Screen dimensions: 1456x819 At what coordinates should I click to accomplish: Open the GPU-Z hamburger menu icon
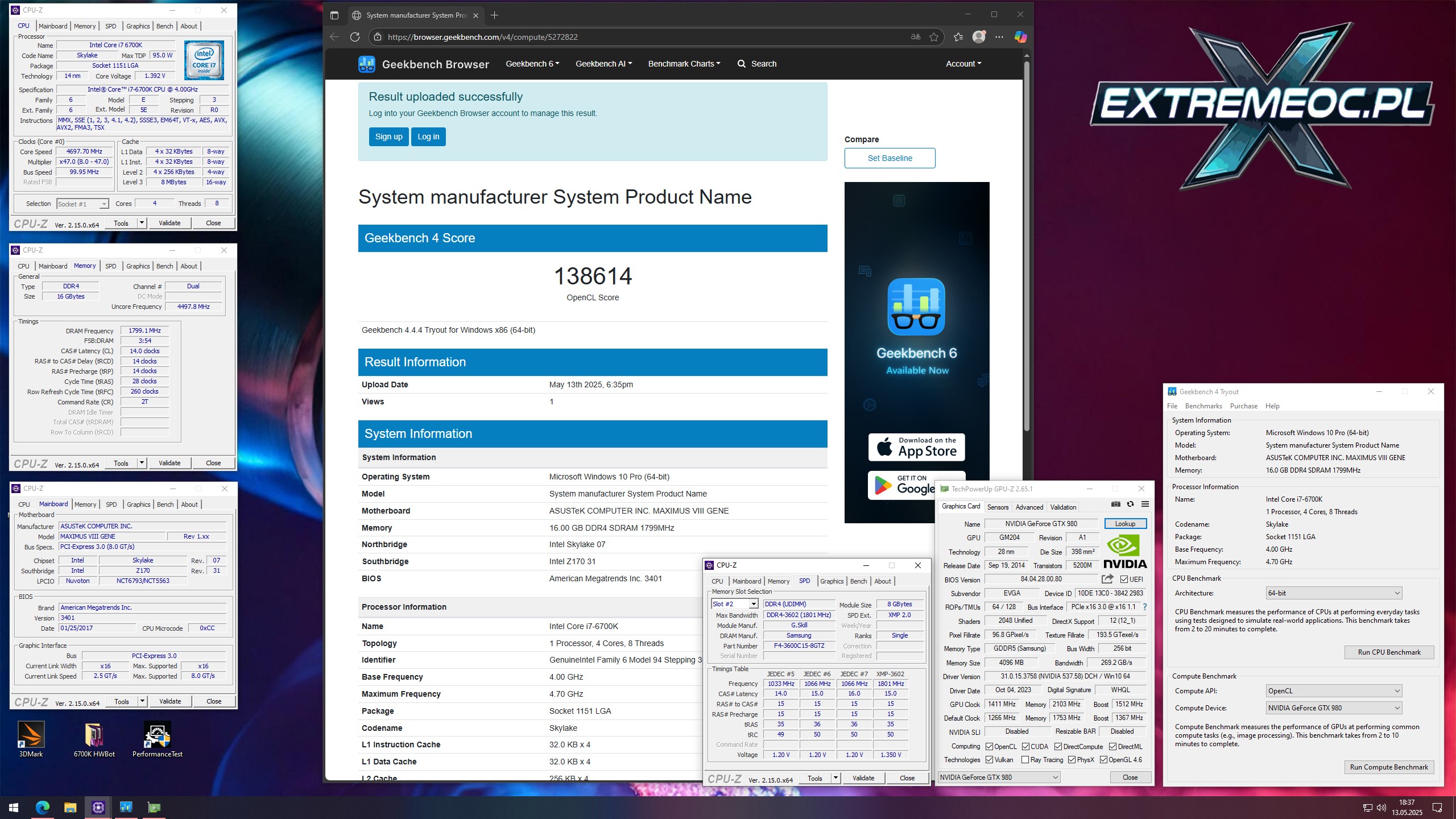(1145, 504)
